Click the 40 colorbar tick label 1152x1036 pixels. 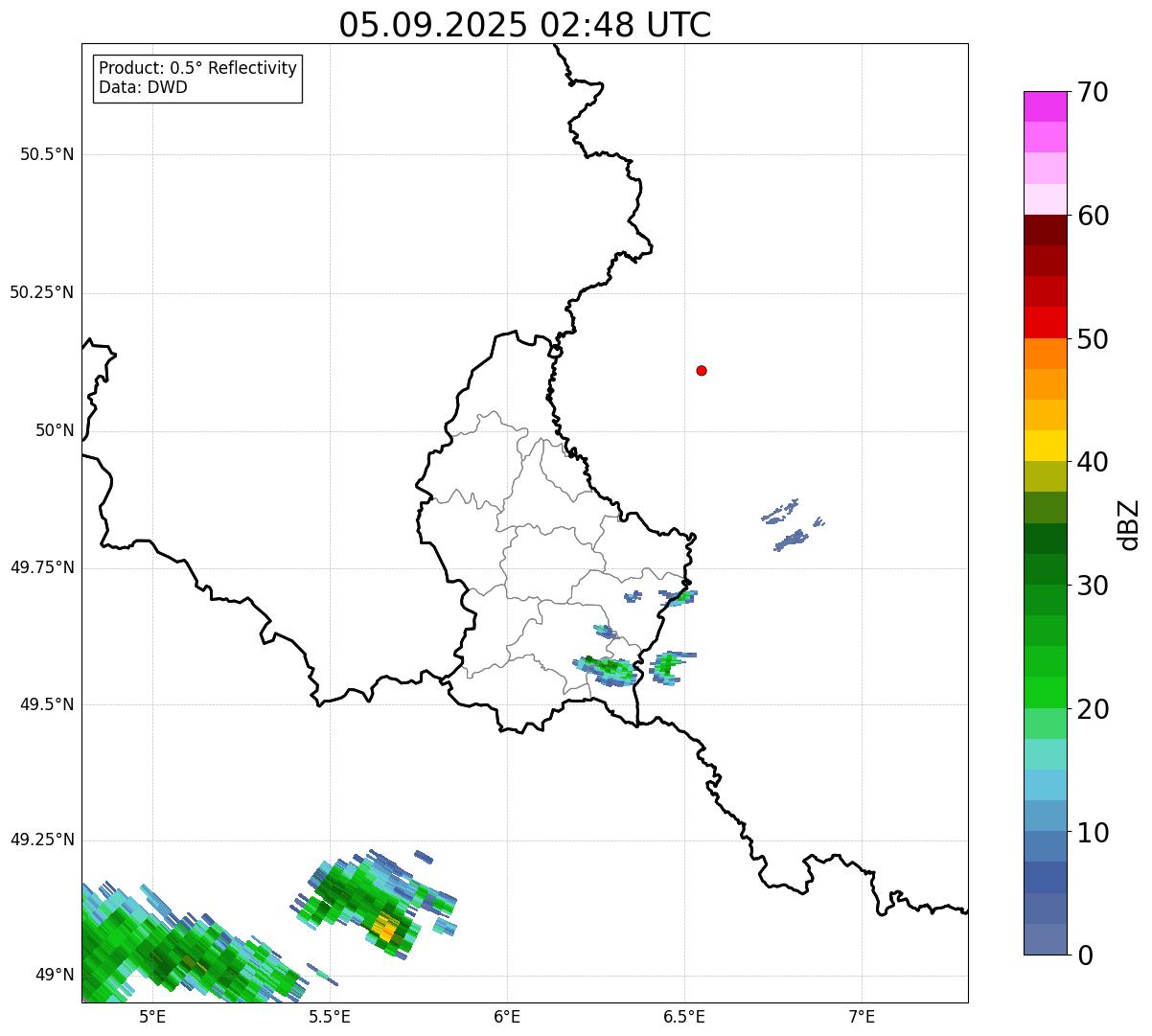1093,462
